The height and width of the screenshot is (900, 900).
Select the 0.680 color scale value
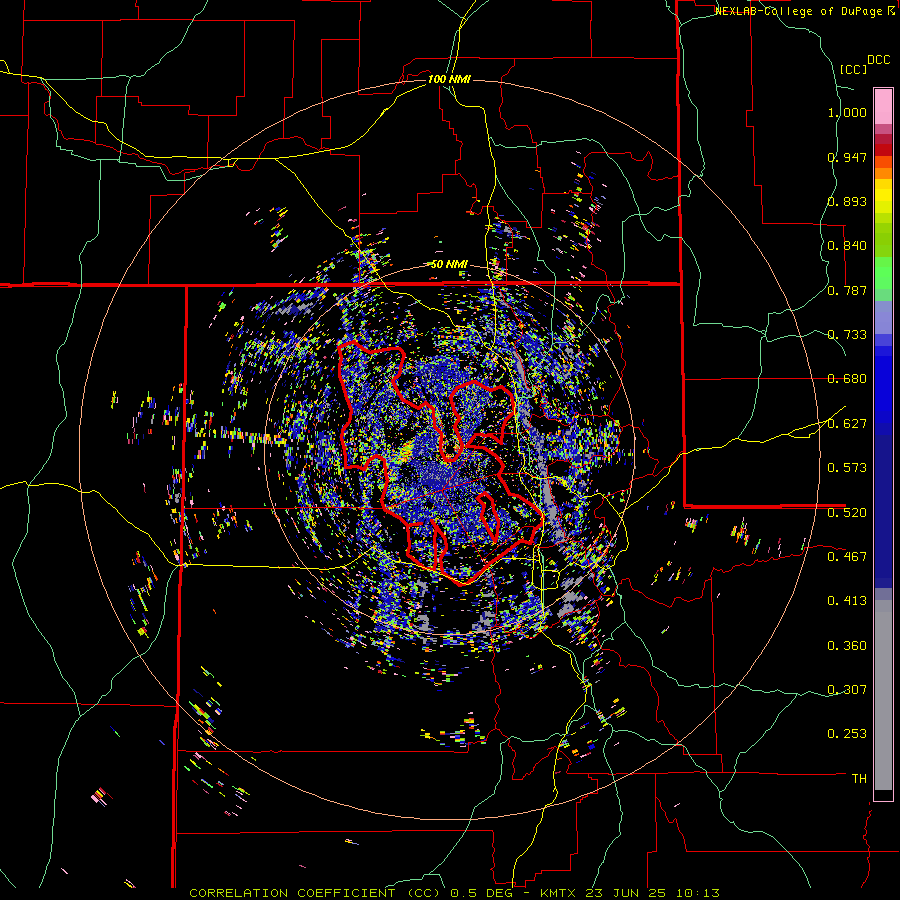coord(847,379)
